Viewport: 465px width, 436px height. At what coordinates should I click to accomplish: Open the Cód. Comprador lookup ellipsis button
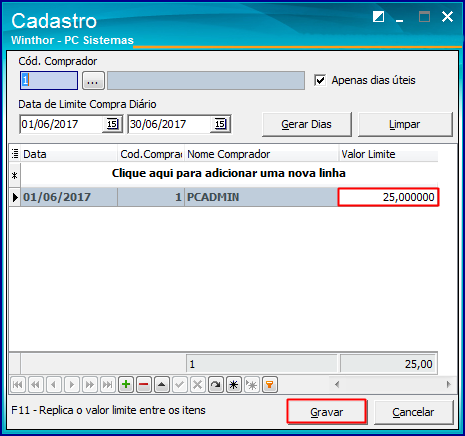click(93, 80)
